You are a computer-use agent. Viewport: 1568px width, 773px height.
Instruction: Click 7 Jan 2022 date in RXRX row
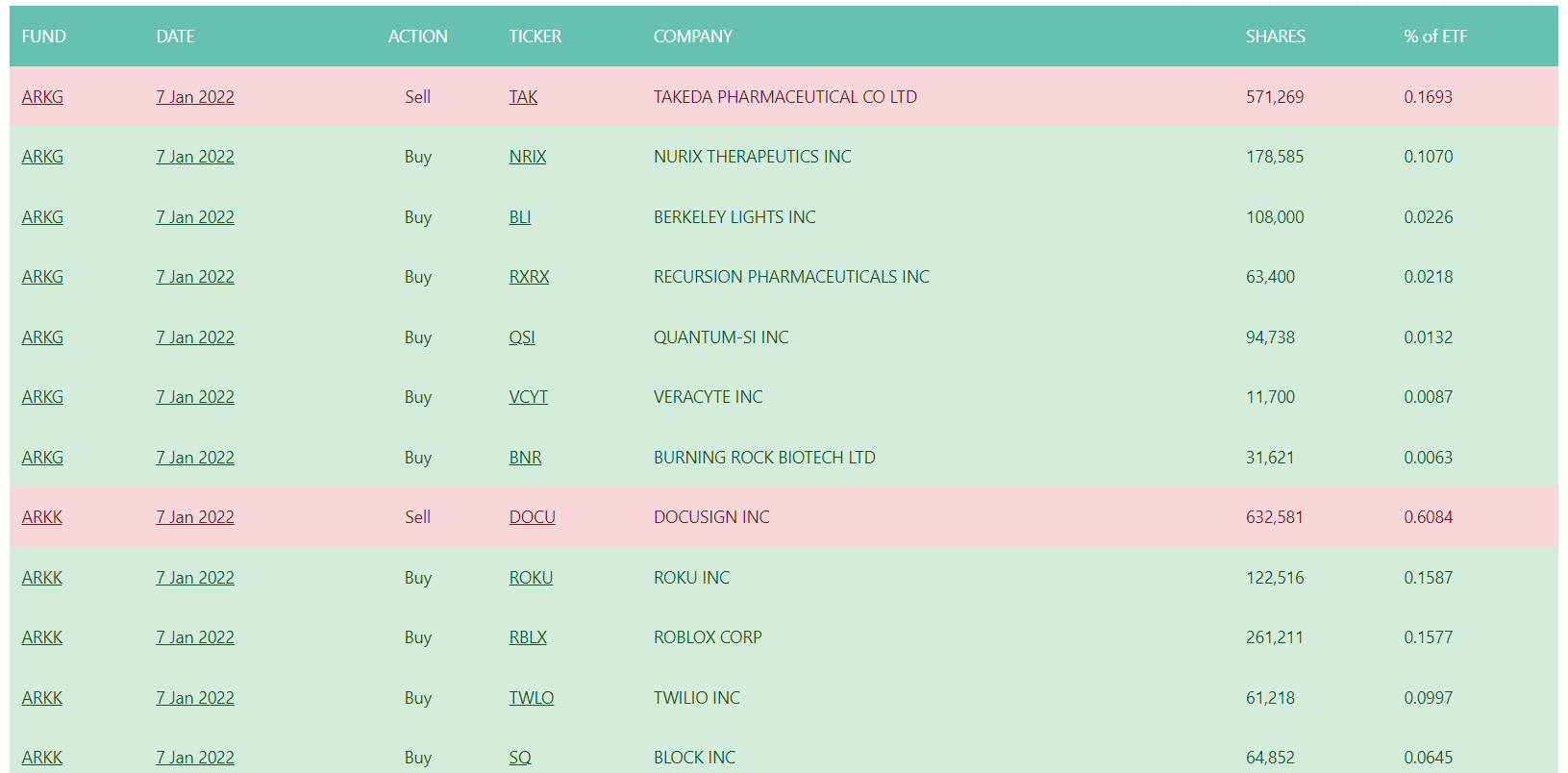pos(195,277)
